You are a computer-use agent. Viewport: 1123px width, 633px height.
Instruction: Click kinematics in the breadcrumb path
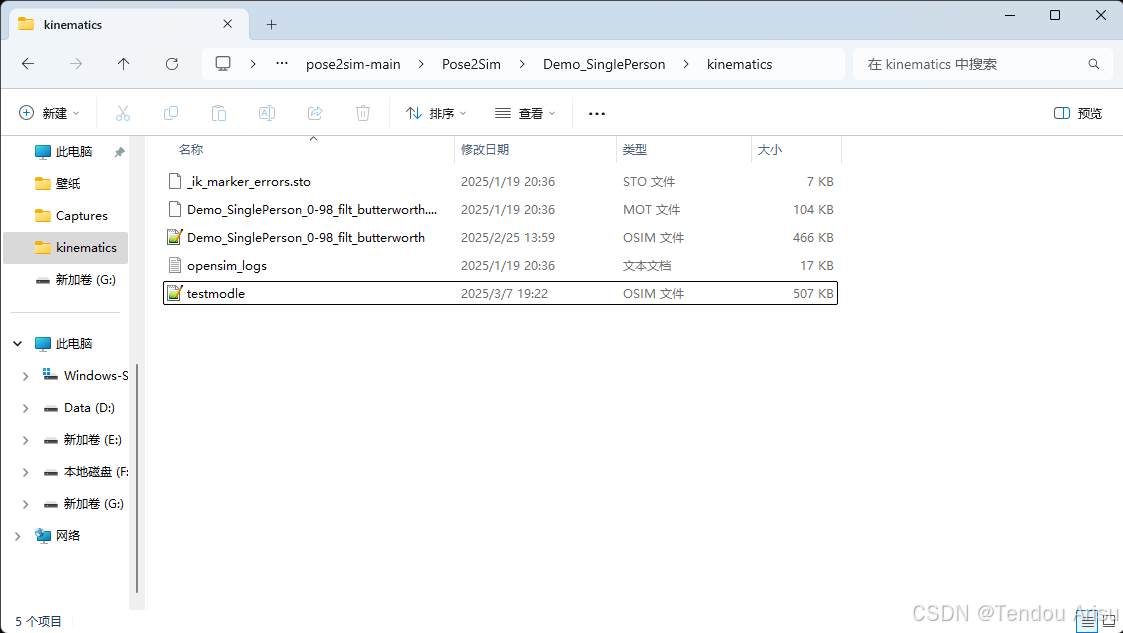click(739, 64)
